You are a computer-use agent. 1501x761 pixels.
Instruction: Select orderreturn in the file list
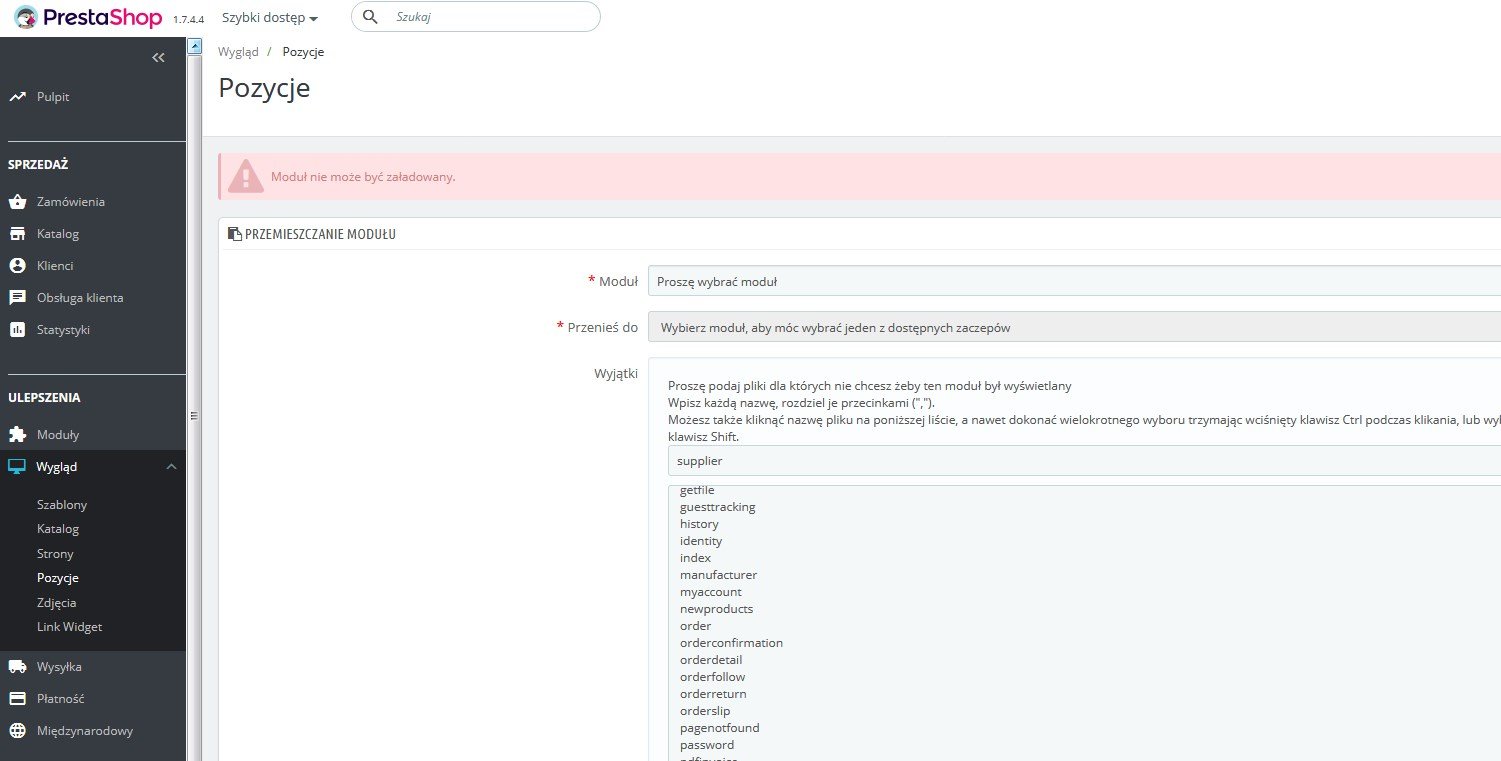(713, 694)
